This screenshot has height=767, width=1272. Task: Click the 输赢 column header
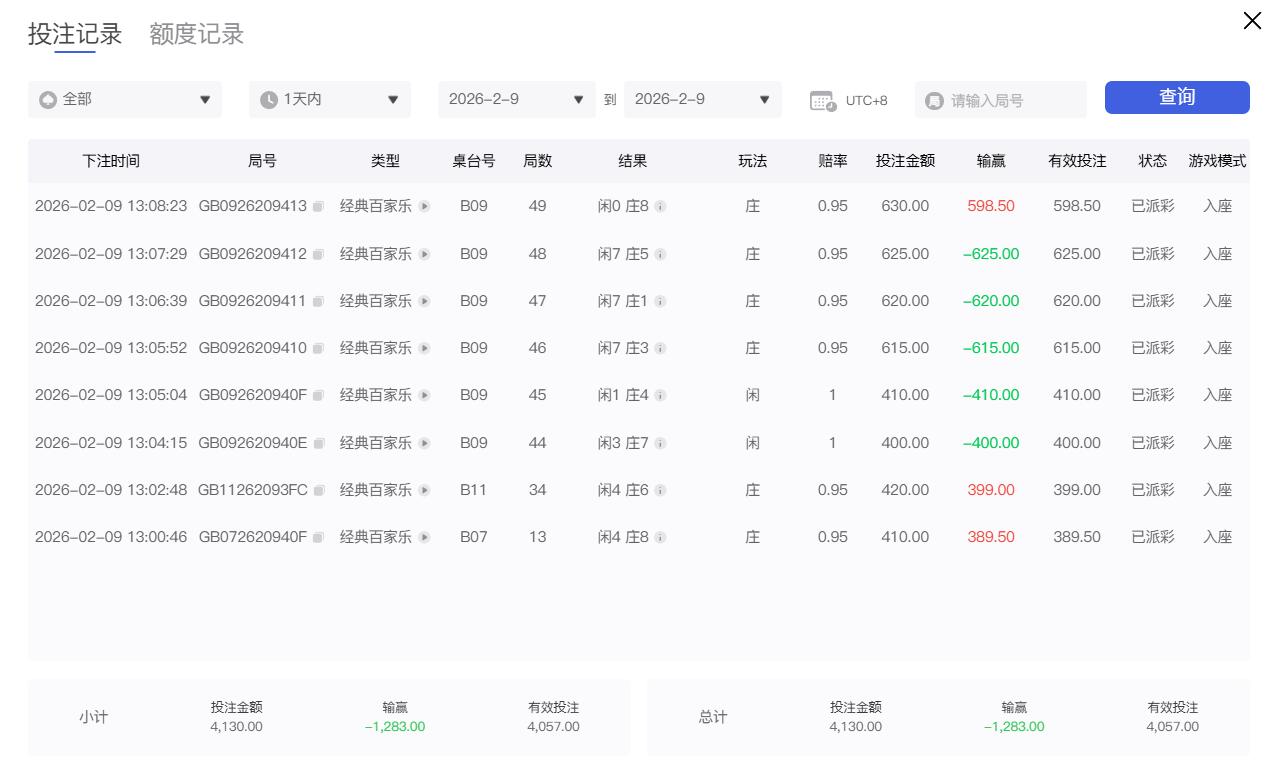(x=991, y=161)
